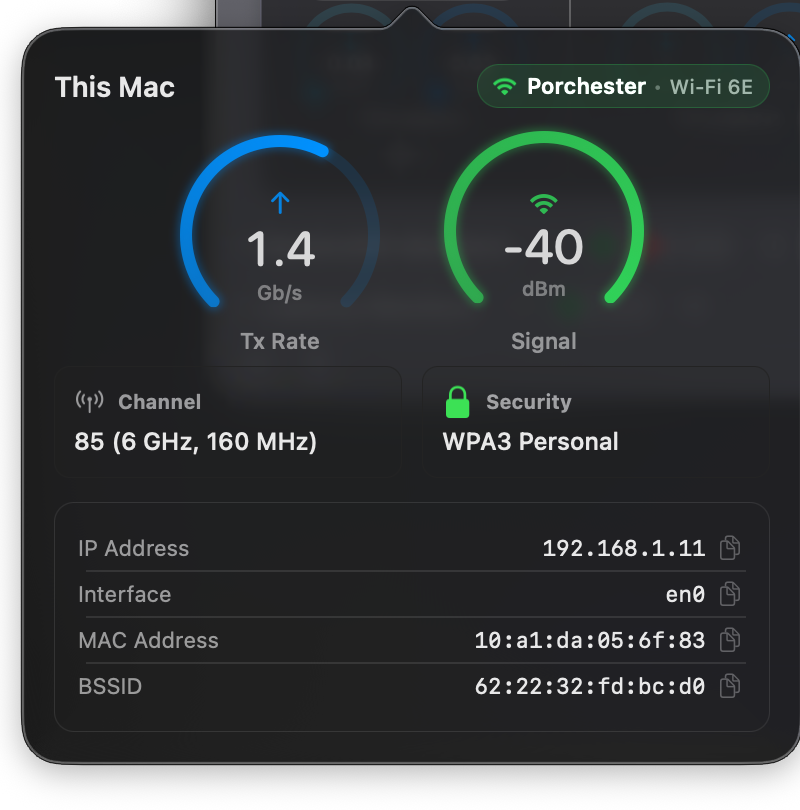Copy the IP Address using its clipboard icon
Image resolution: width=800 pixels, height=810 pixels.
tap(729, 548)
